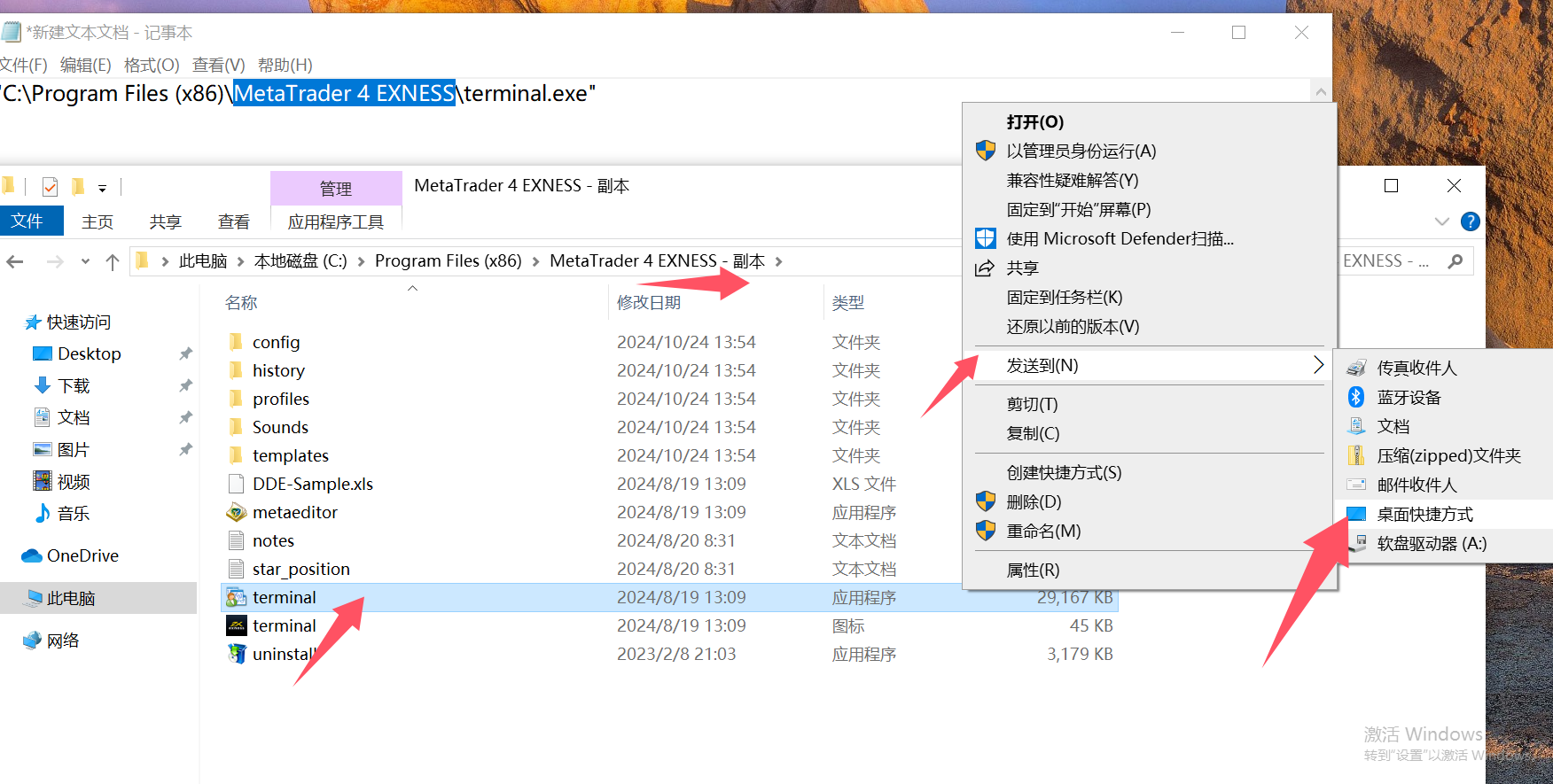1553x784 pixels.
Task: Select the profiles folder row
Action: click(x=669, y=399)
